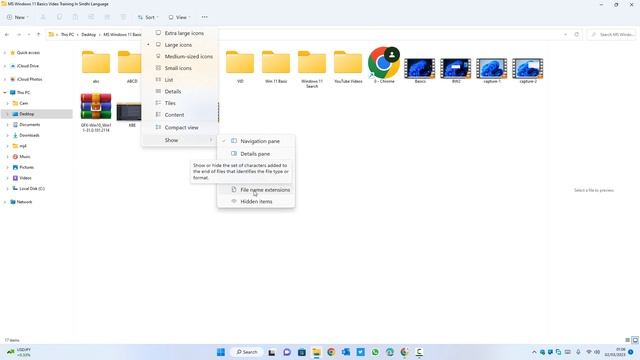Open the Sort dropdown
This screenshot has width=640, height=360.
tap(148, 17)
